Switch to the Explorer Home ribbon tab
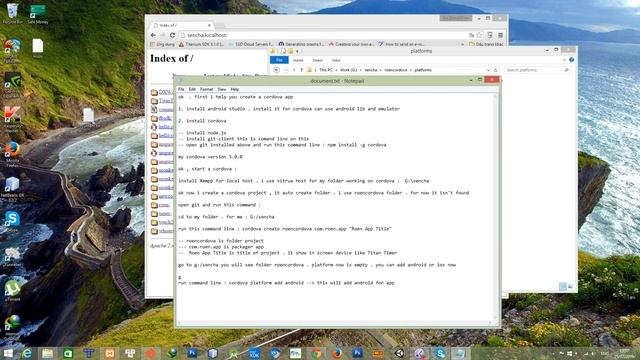Screen dimensions: 640x360 click(298, 60)
